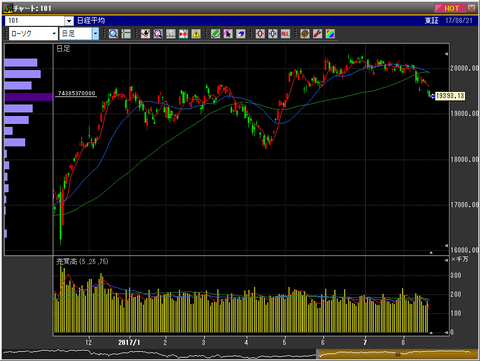Click the pink HOT button

[450, 8]
